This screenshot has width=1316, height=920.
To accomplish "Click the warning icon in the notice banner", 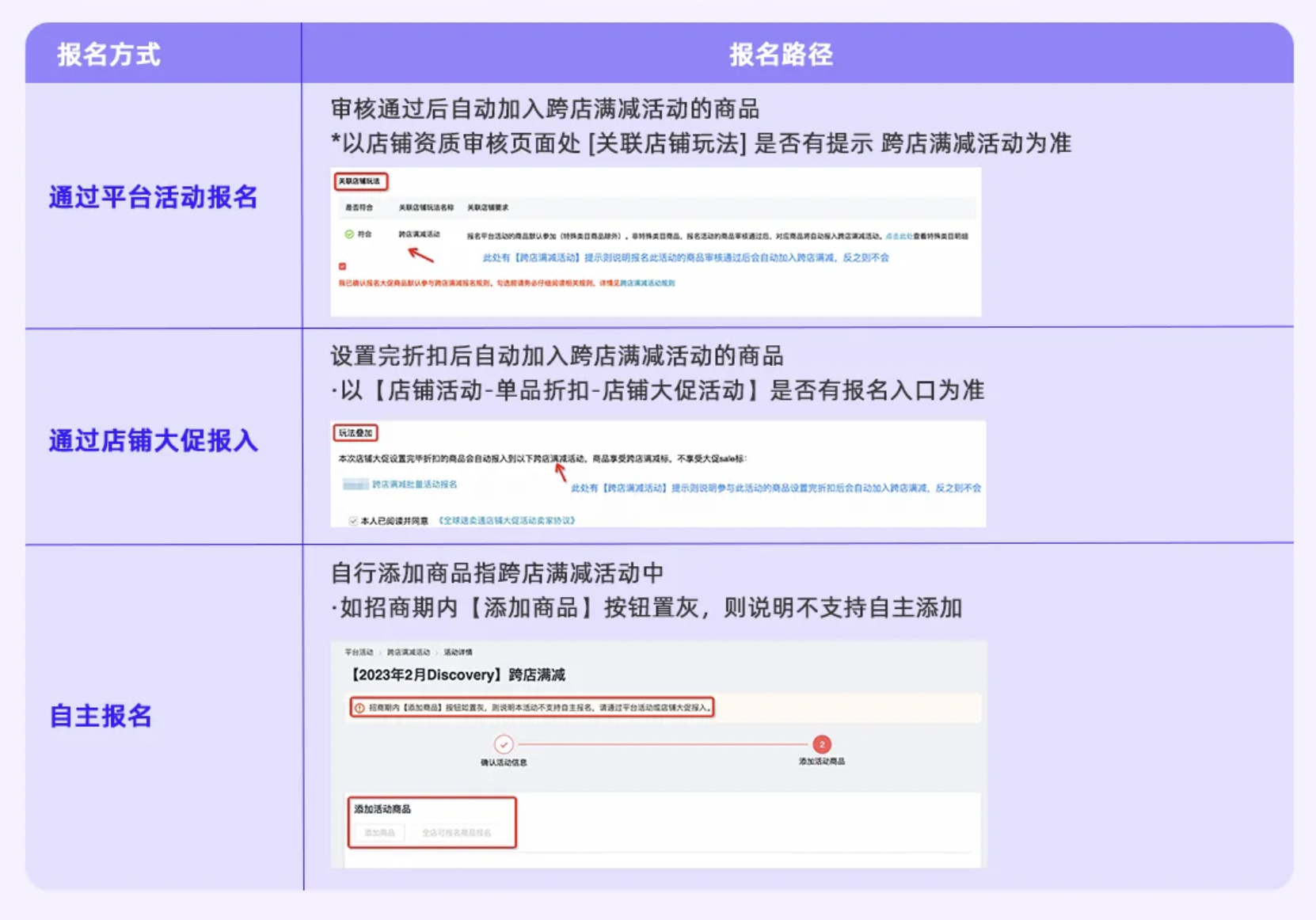I will click(x=359, y=708).
